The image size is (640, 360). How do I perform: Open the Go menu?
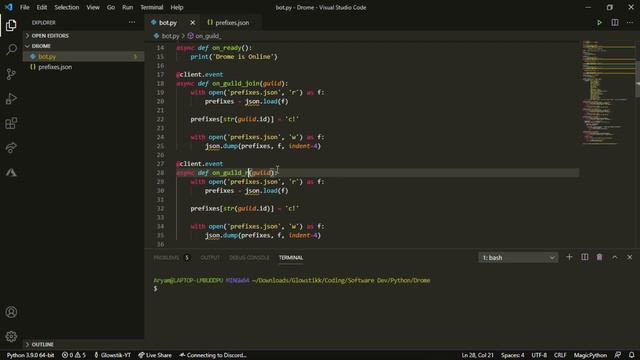click(x=111, y=7)
